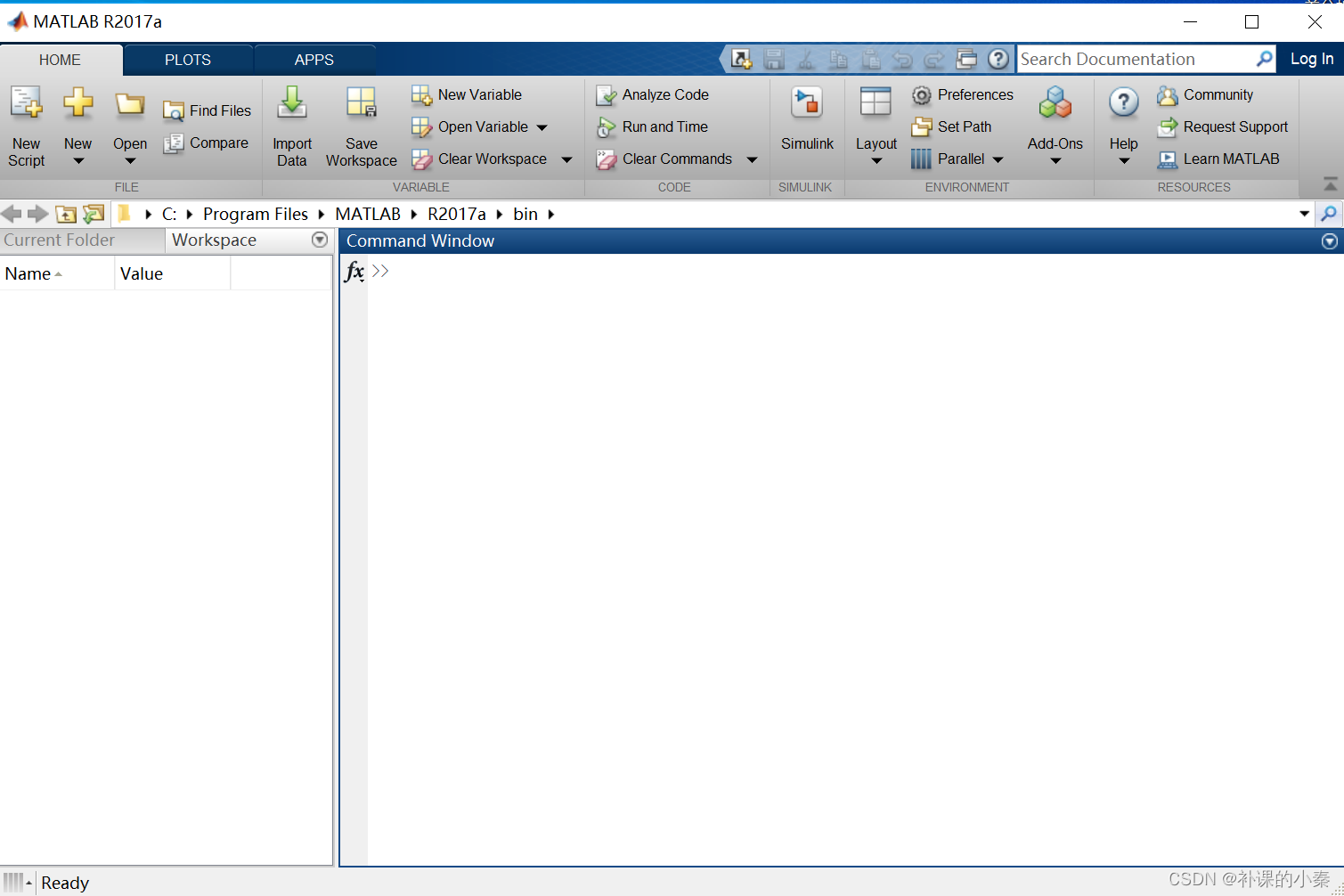Click the quick access save icon
This screenshot has height=896, width=1344.
tap(774, 59)
